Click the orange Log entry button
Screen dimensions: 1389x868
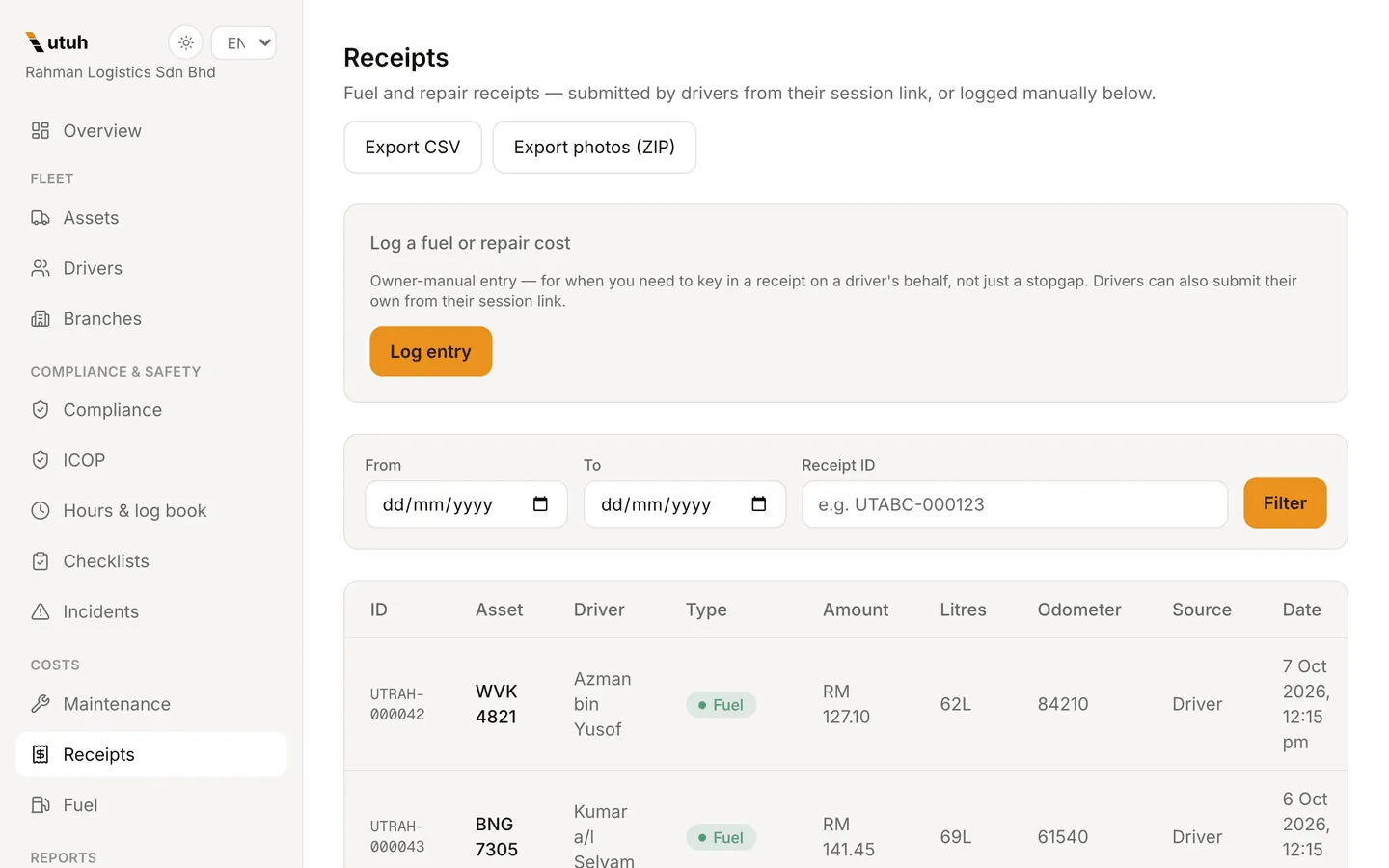(x=431, y=351)
